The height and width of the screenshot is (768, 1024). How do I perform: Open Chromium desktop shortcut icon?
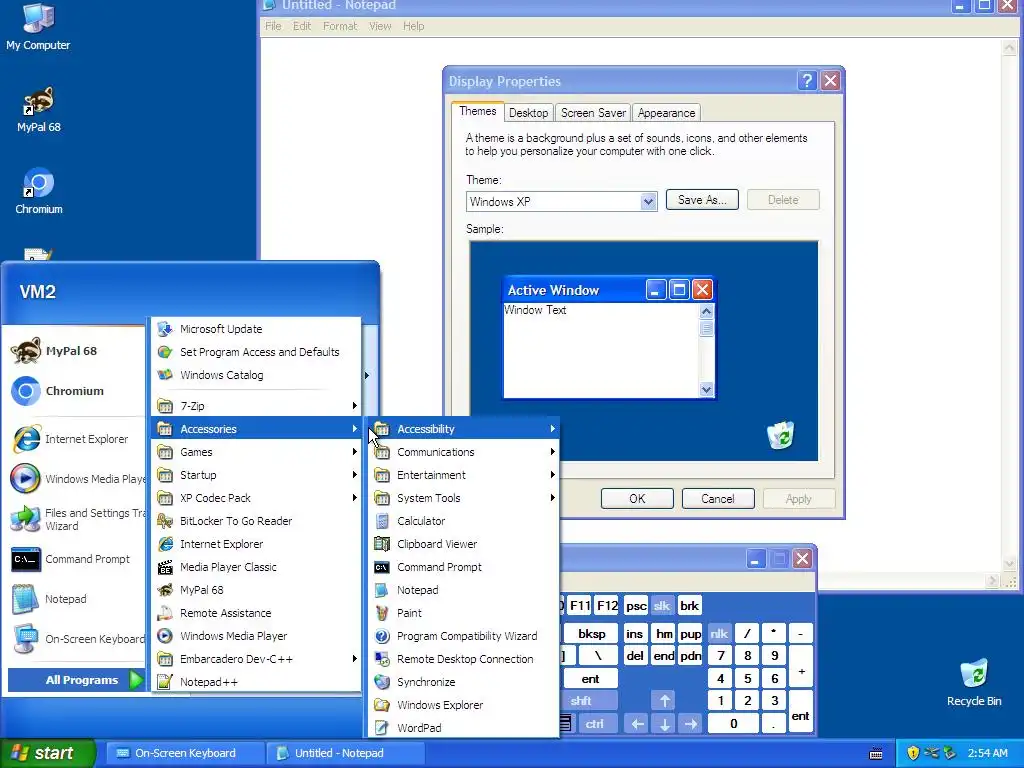tap(39, 191)
